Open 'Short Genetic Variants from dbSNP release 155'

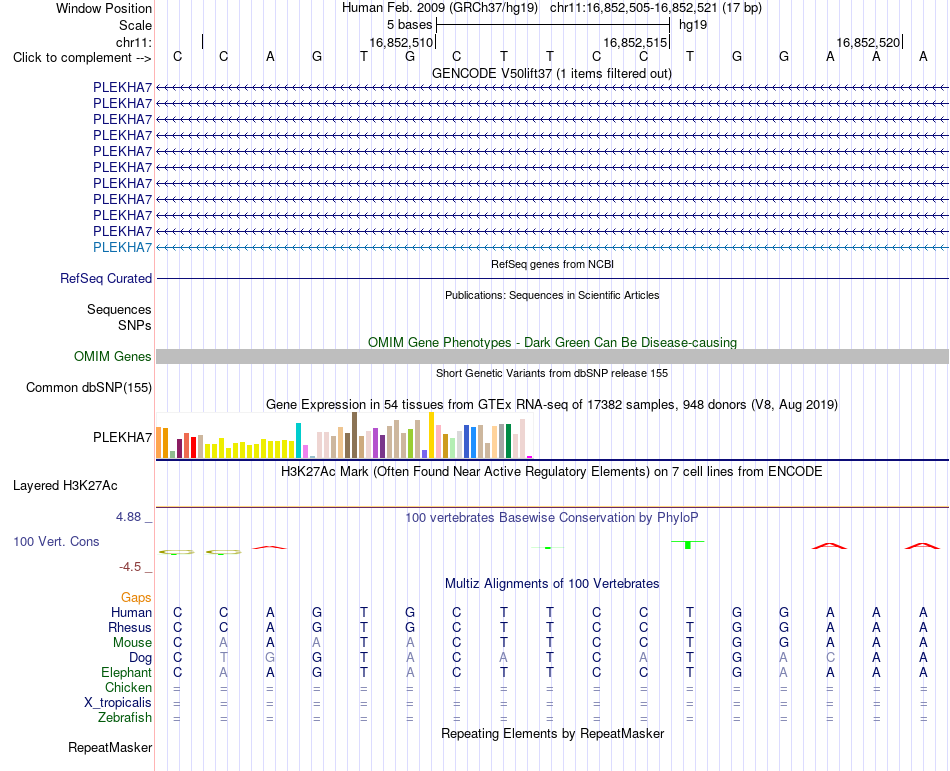tap(552, 374)
